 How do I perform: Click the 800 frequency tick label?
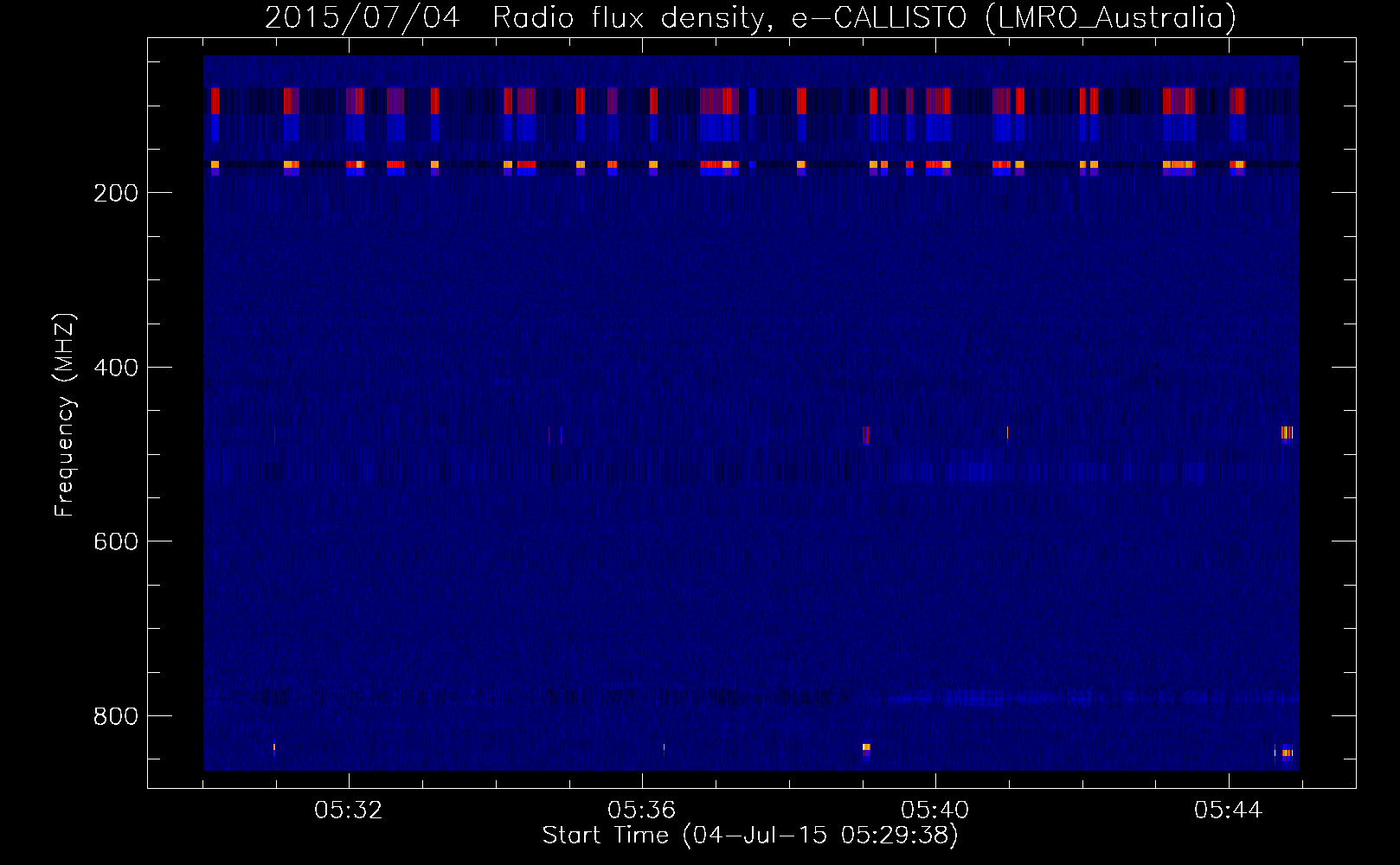click(x=116, y=716)
